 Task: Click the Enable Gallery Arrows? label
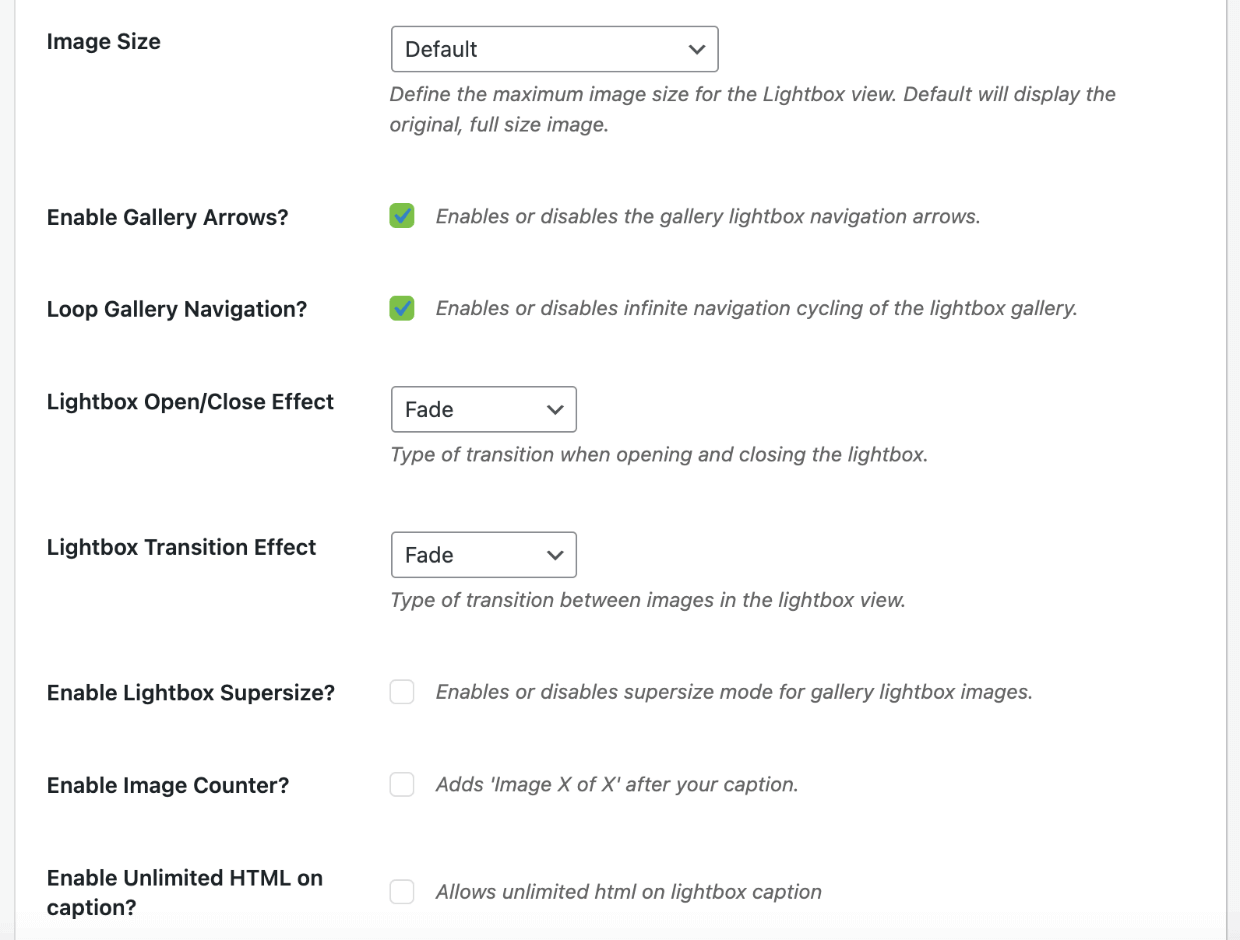click(167, 218)
